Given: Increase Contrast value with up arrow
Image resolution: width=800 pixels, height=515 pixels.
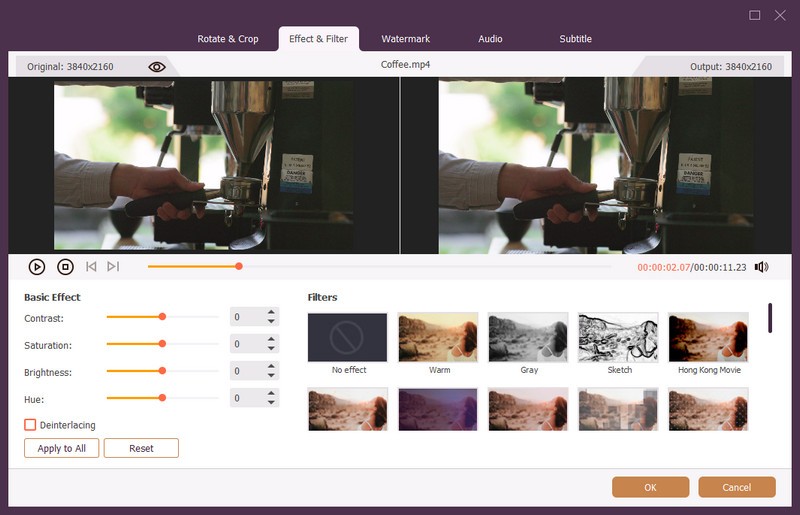Looking at the screenshot, I should coord(271,312).
